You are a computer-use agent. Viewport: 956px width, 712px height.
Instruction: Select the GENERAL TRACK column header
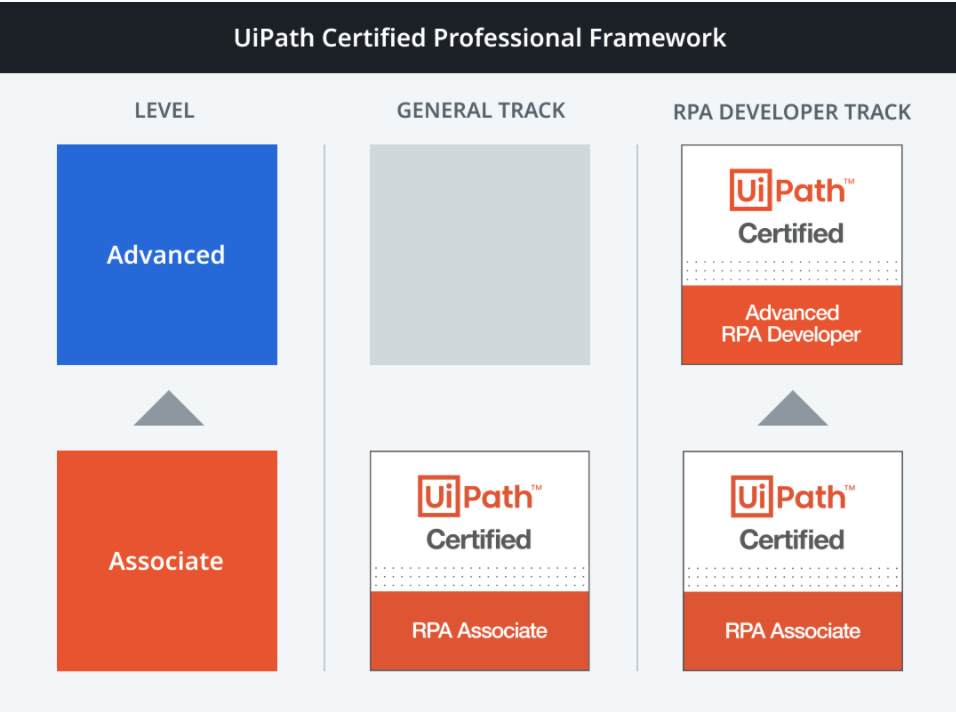coord(481,110)
